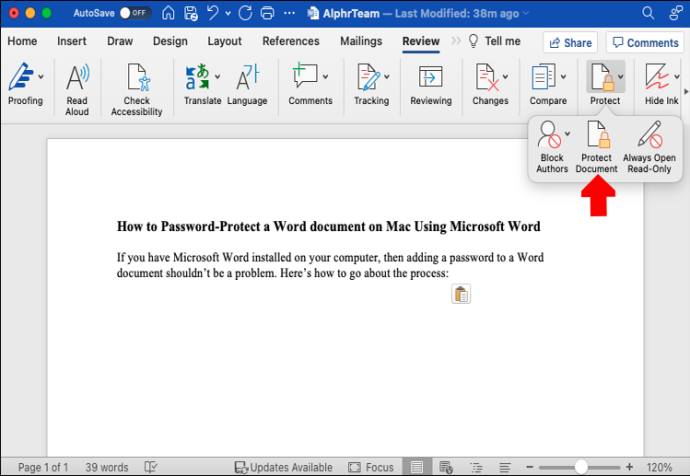Open the document title dropdown chevron
The image size is (690, 476).
525,14
